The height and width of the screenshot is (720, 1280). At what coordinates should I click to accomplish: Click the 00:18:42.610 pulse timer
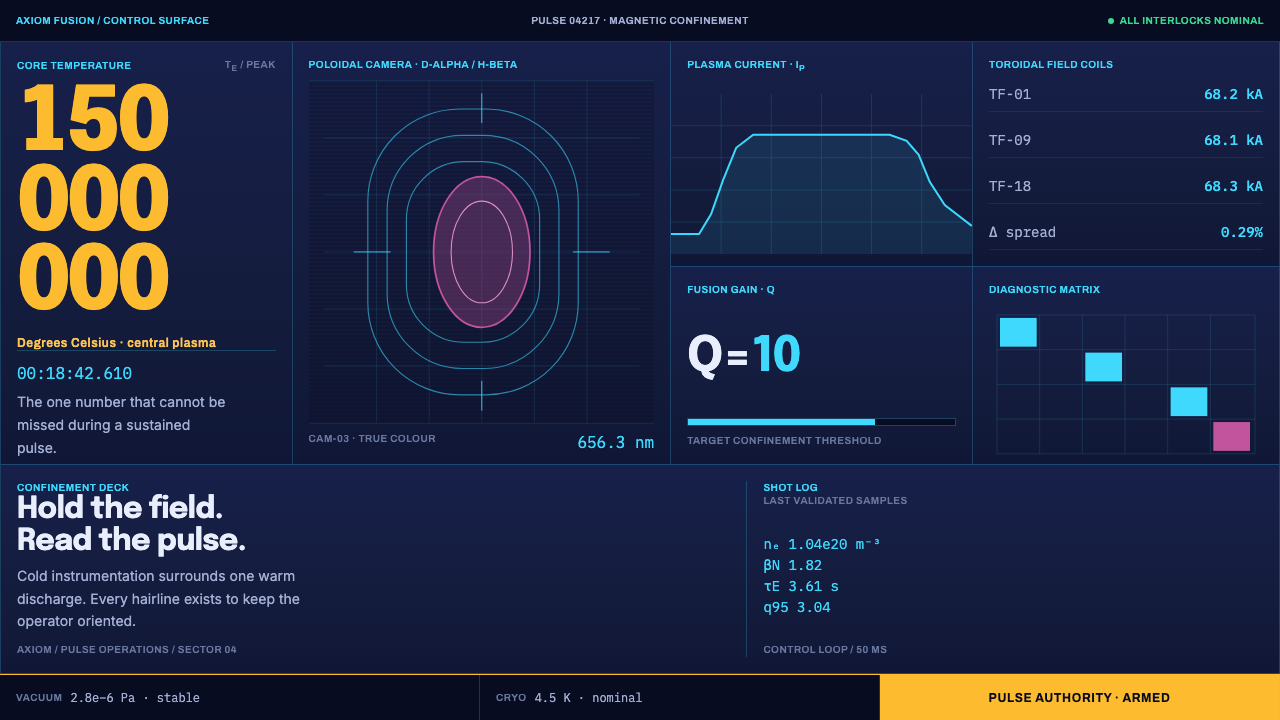point(75,374)
